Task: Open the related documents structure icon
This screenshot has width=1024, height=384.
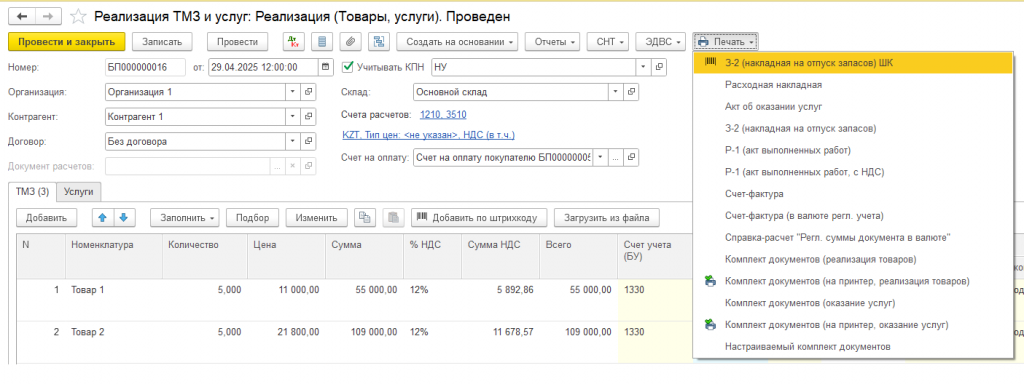Action: (379, 42)
